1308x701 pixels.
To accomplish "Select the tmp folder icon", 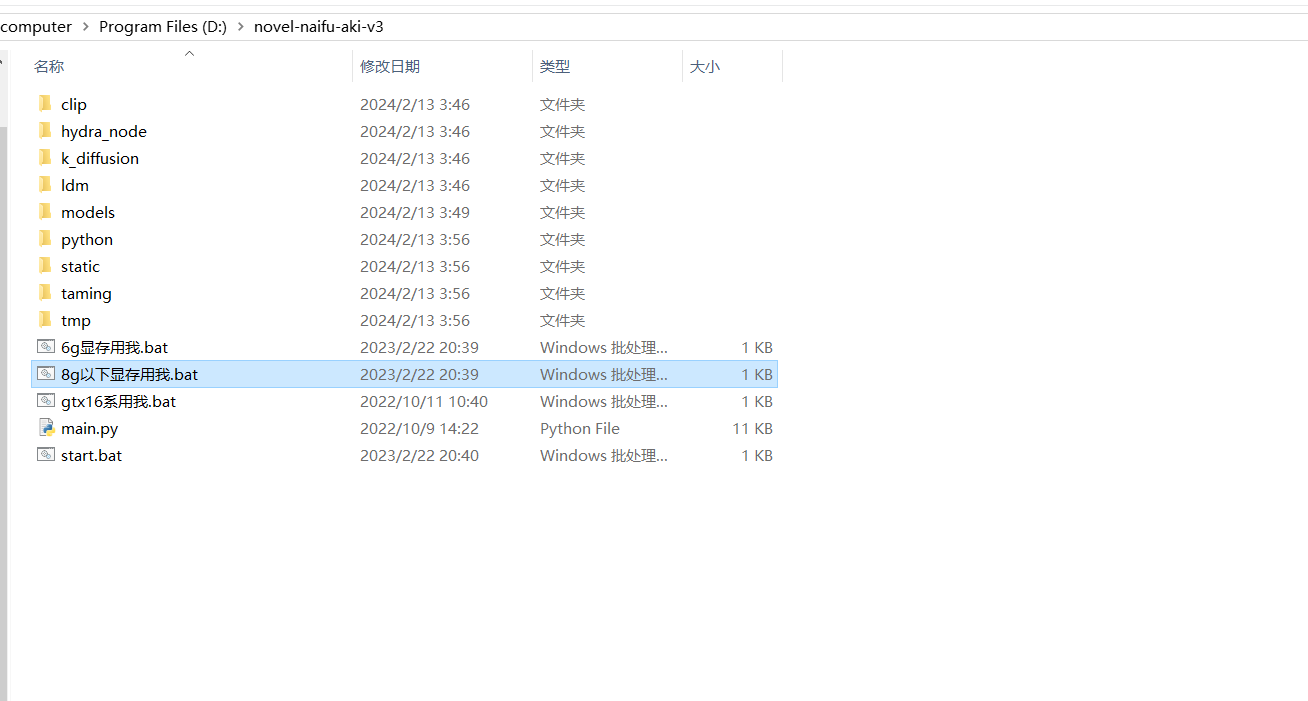I will 45,320.
